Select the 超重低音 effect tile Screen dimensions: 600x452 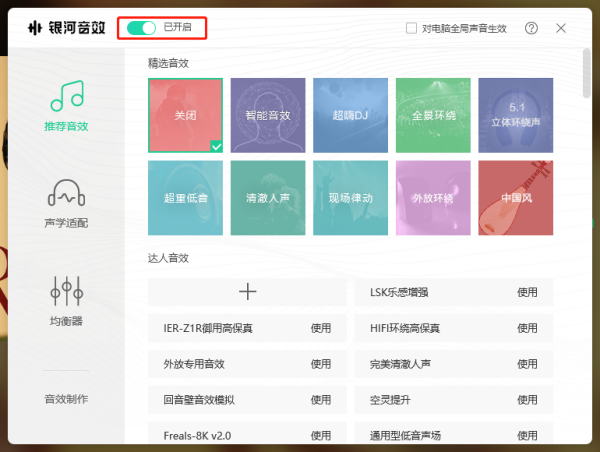click(x=185, y=198)
